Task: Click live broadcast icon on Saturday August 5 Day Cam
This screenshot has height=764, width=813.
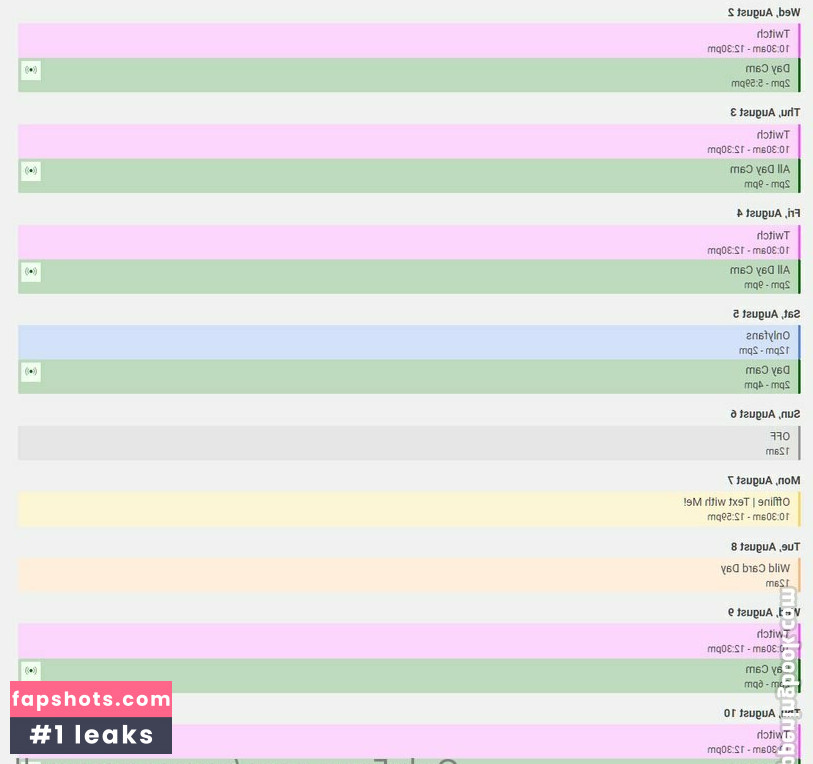Action: [31, 371]
